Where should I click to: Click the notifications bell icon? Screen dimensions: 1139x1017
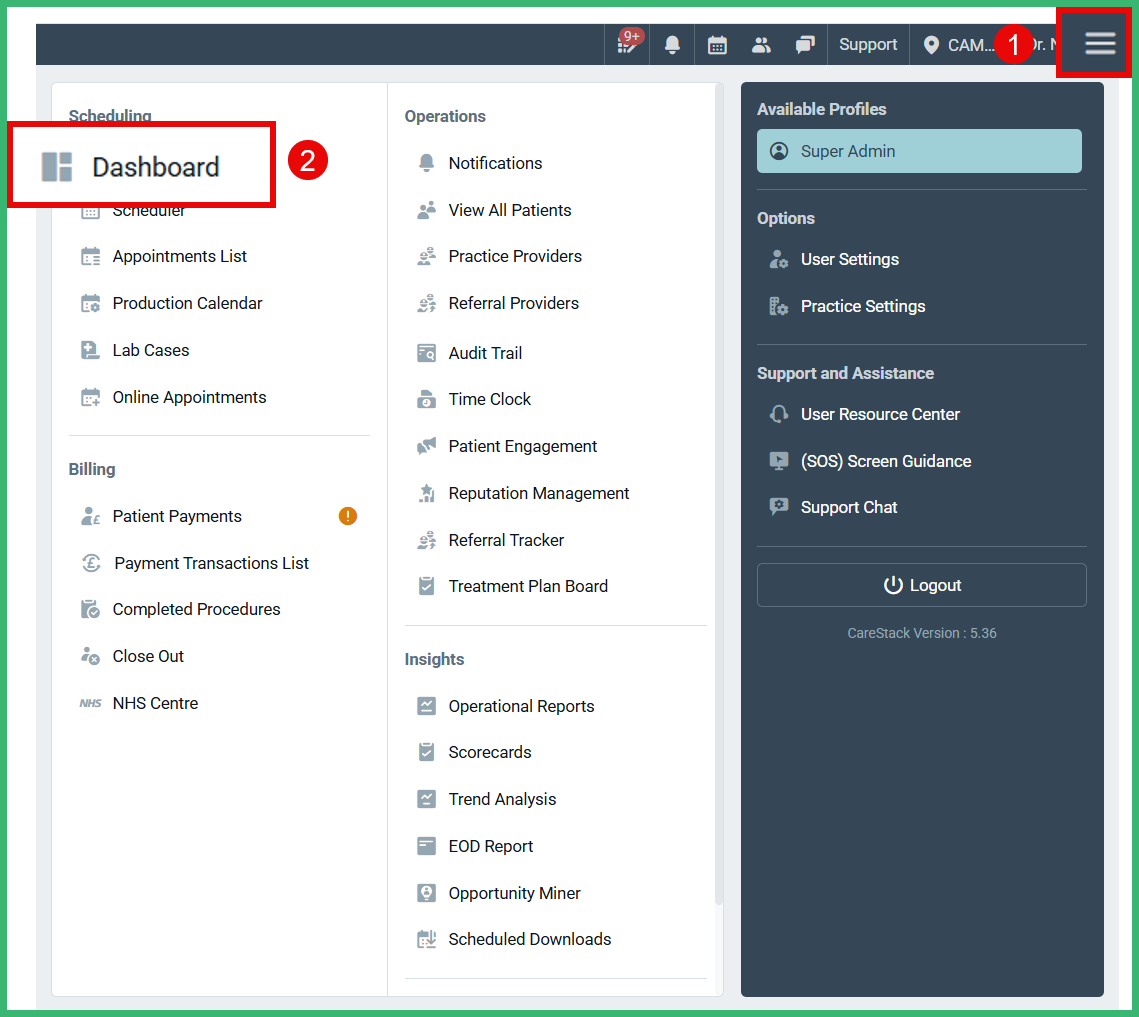coord(672,44)
